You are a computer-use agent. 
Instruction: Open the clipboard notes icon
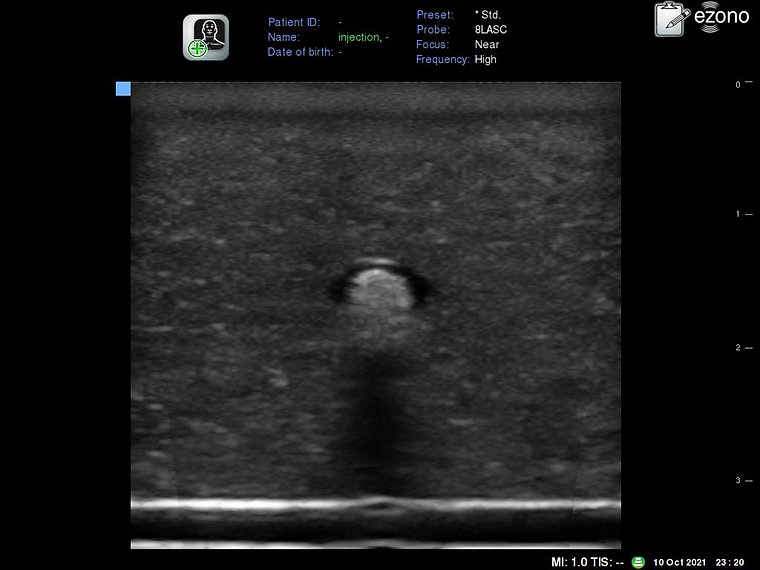[672, 20]
